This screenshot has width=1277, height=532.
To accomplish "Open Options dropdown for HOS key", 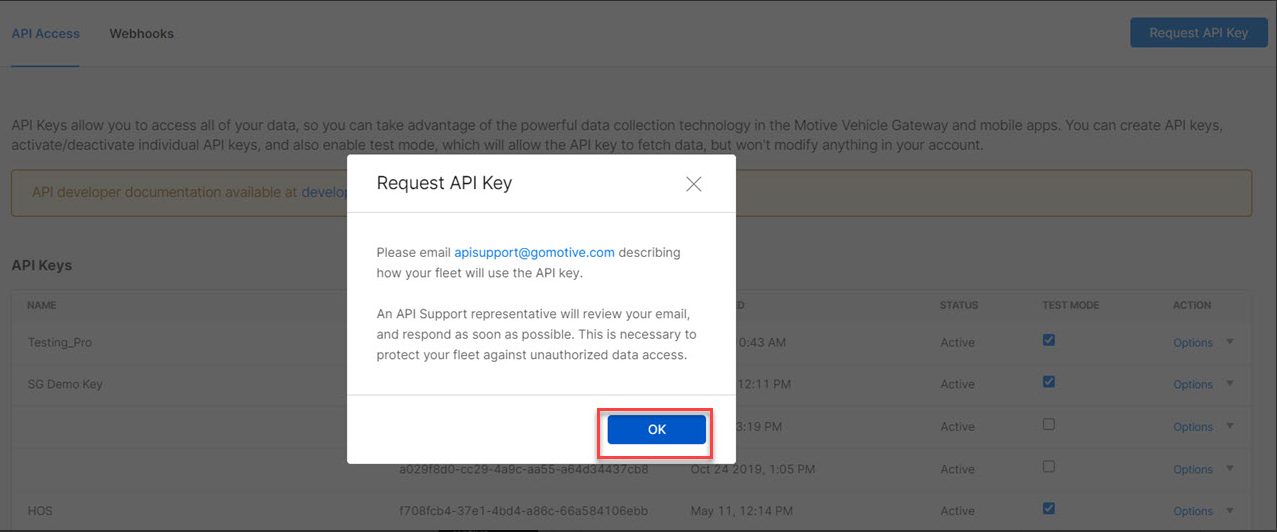I will [x=1193, y=512].
